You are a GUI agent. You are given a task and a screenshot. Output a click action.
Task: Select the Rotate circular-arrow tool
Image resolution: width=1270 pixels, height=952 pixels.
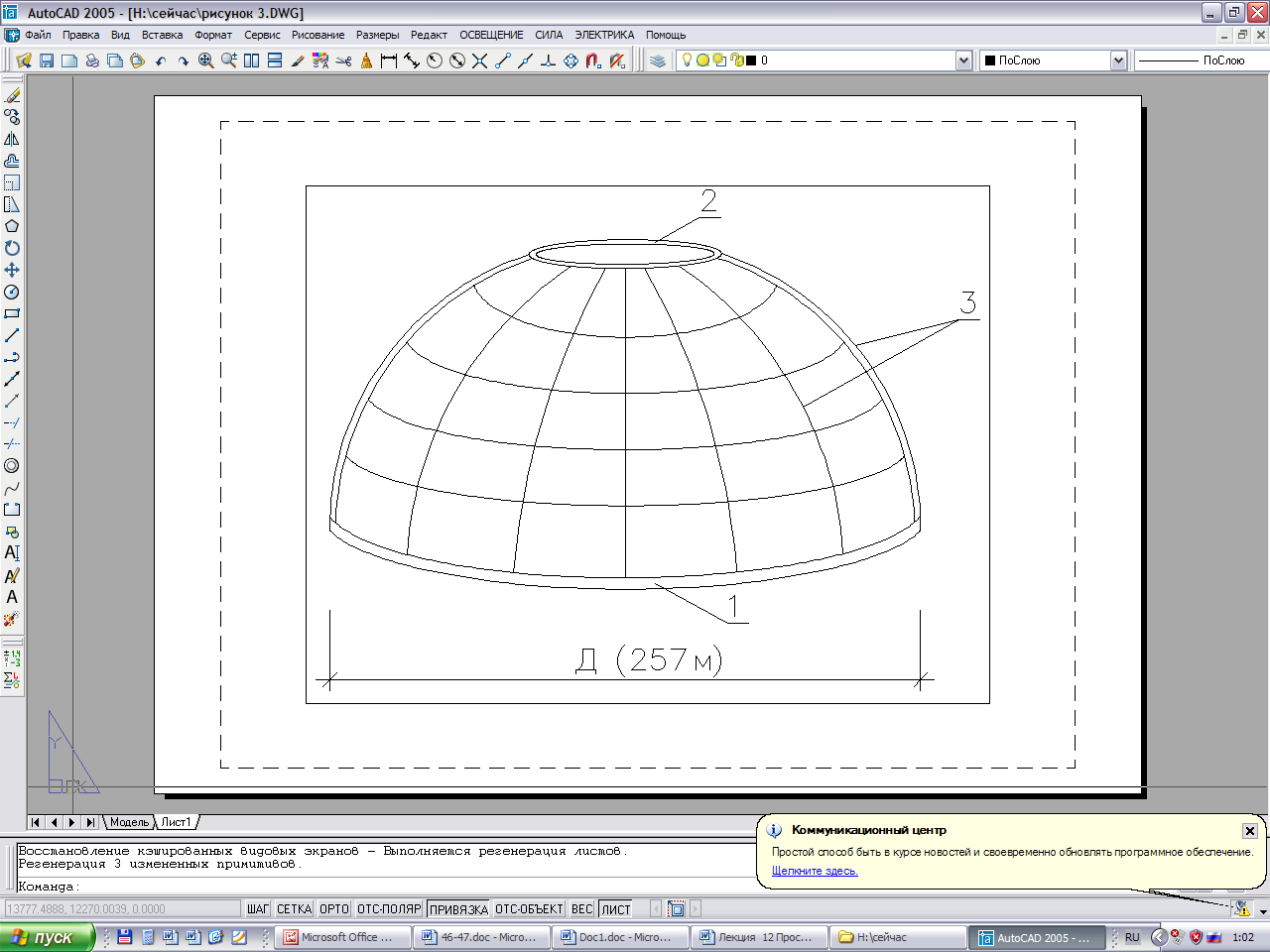[12, 248]
